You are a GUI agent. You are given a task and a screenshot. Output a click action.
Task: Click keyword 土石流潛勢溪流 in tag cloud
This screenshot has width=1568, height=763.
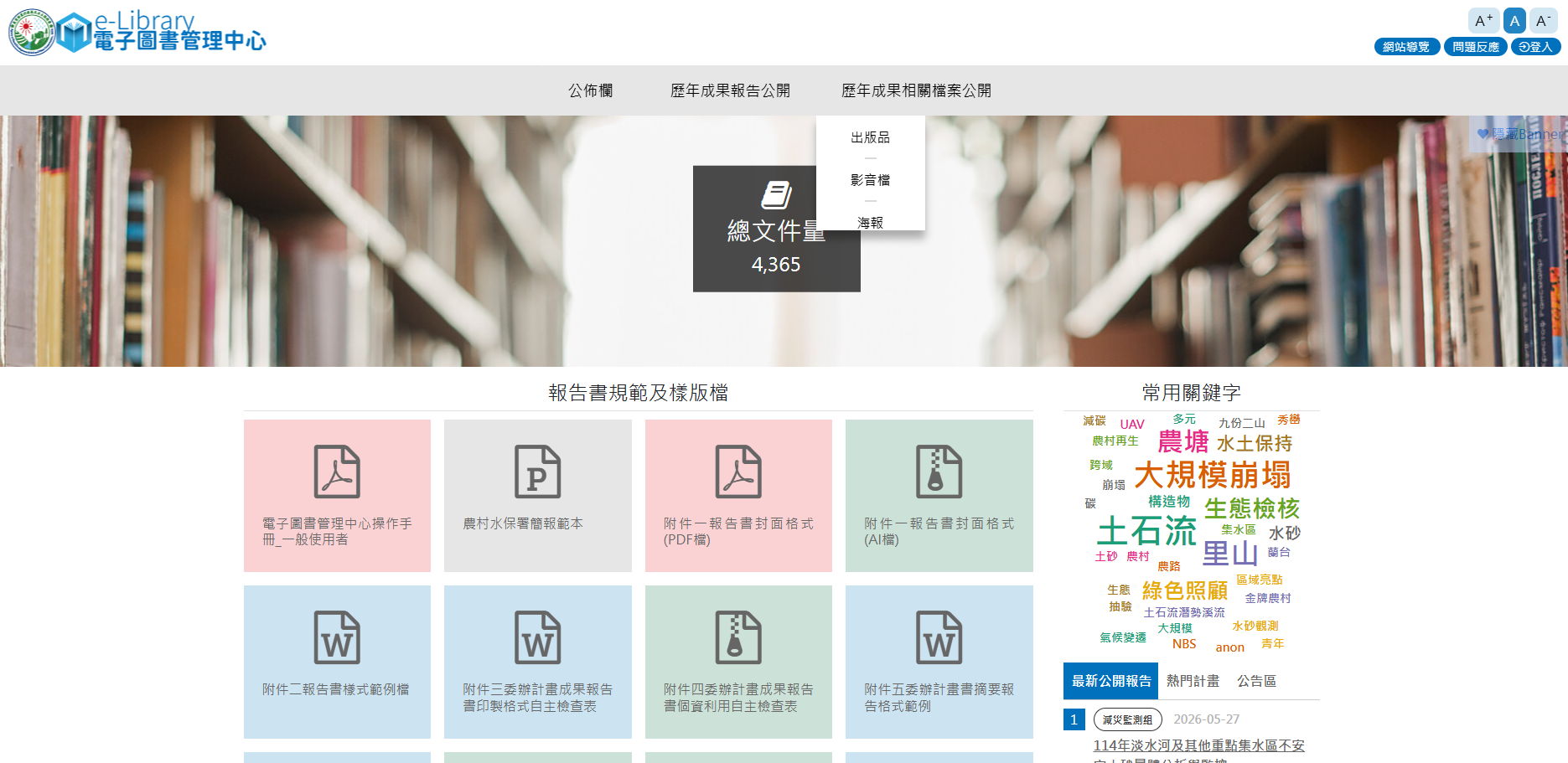pyautogui.click(x=1183, y=612)
